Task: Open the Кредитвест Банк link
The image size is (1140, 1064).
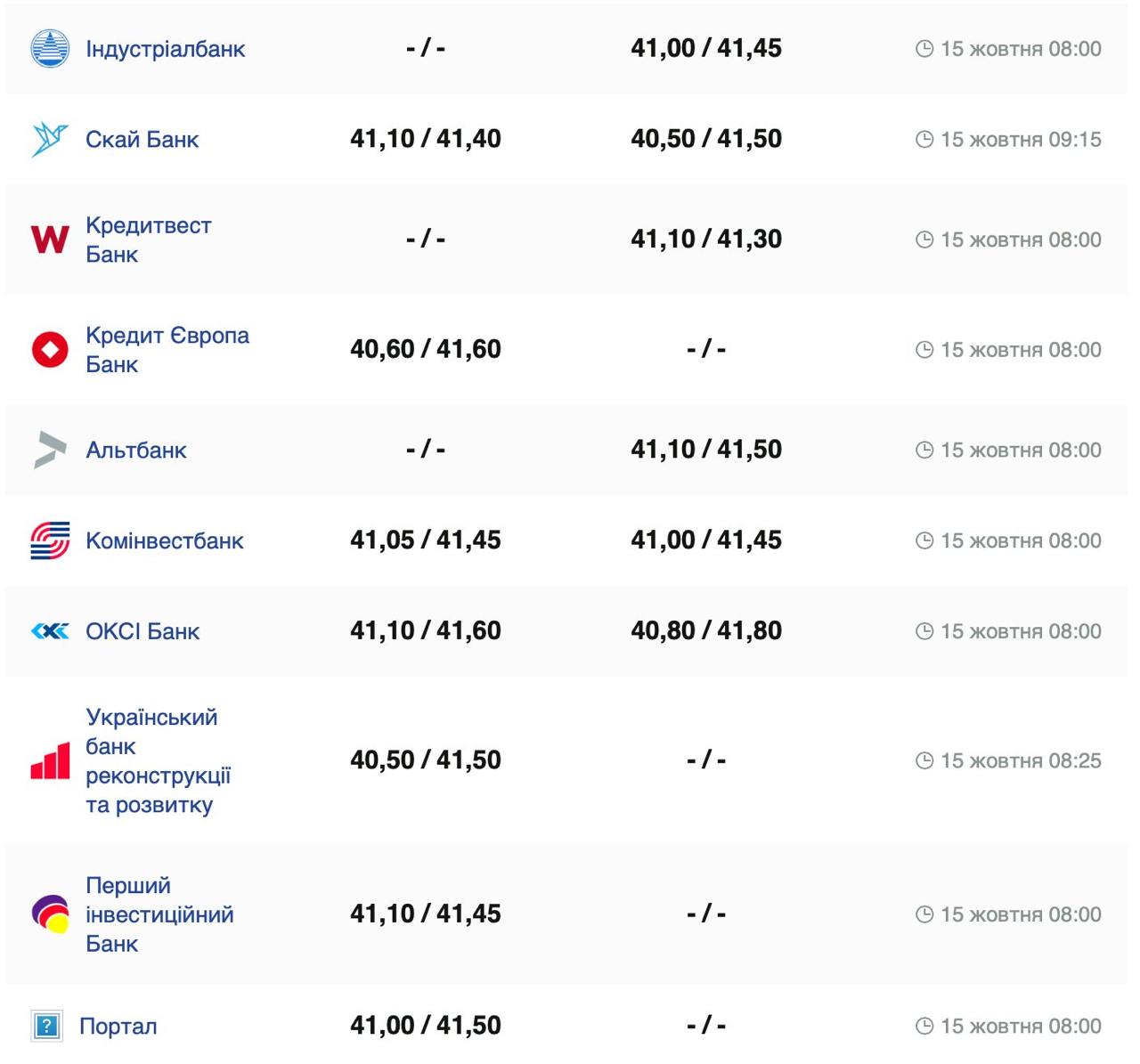Action: pos(148,240)
